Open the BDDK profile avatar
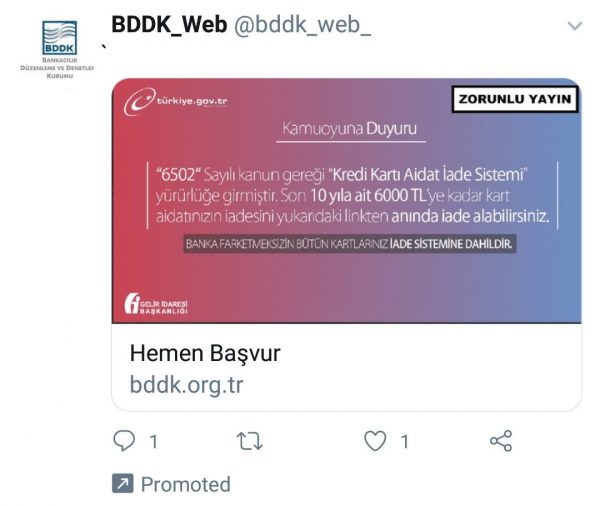This screenshot has height=506, width=600. click(x=59, y=38)
